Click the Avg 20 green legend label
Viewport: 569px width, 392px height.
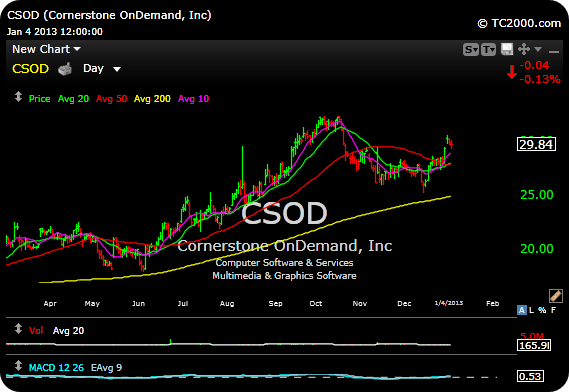point(73,99)
